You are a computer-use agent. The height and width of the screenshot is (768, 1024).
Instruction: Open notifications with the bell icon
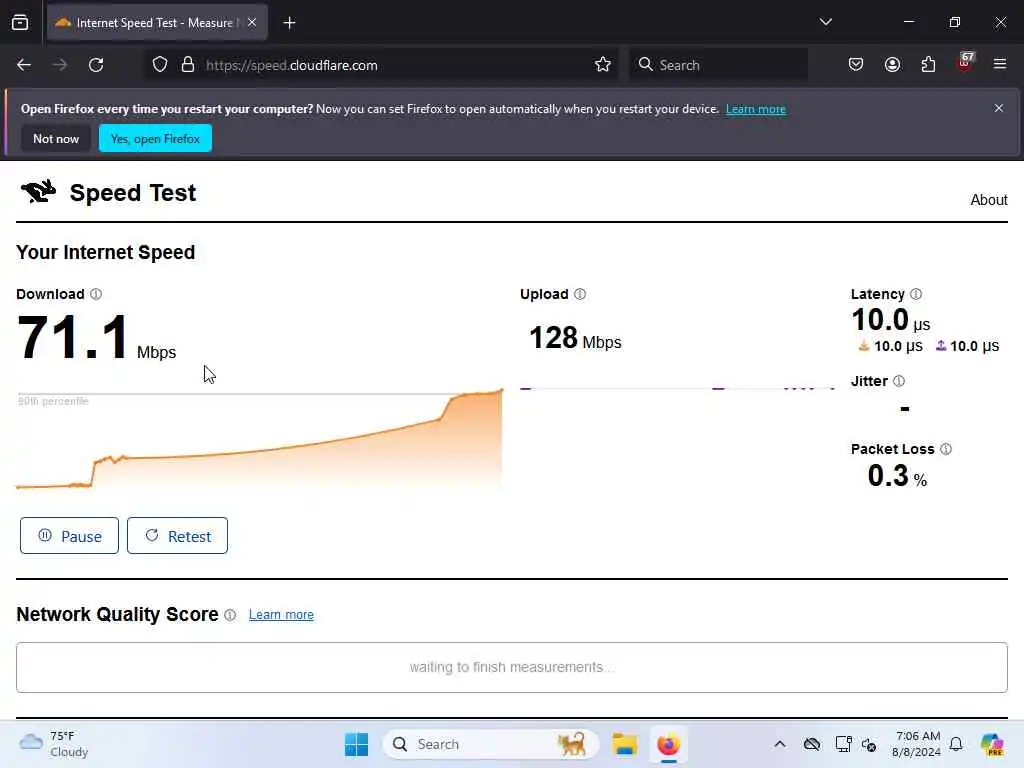956,744
